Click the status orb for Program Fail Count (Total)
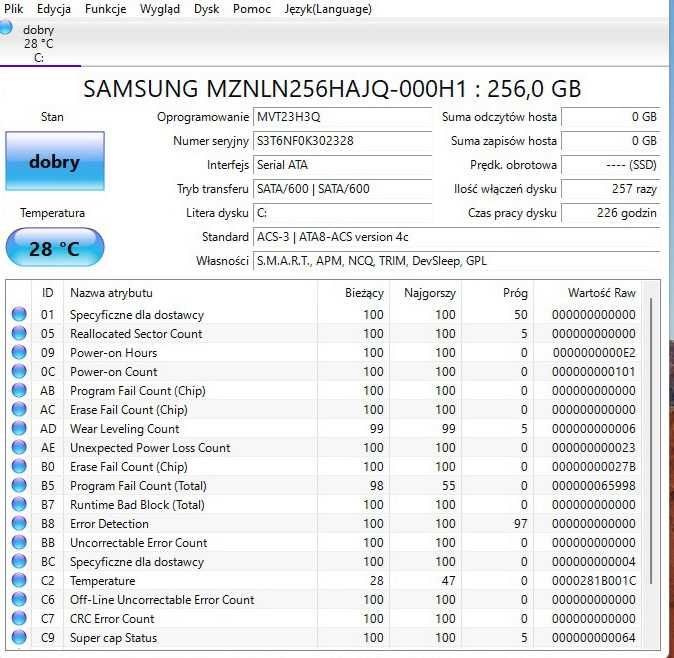Image resolution: width=674 pixels, height=658 pixels. coord(19,485)
